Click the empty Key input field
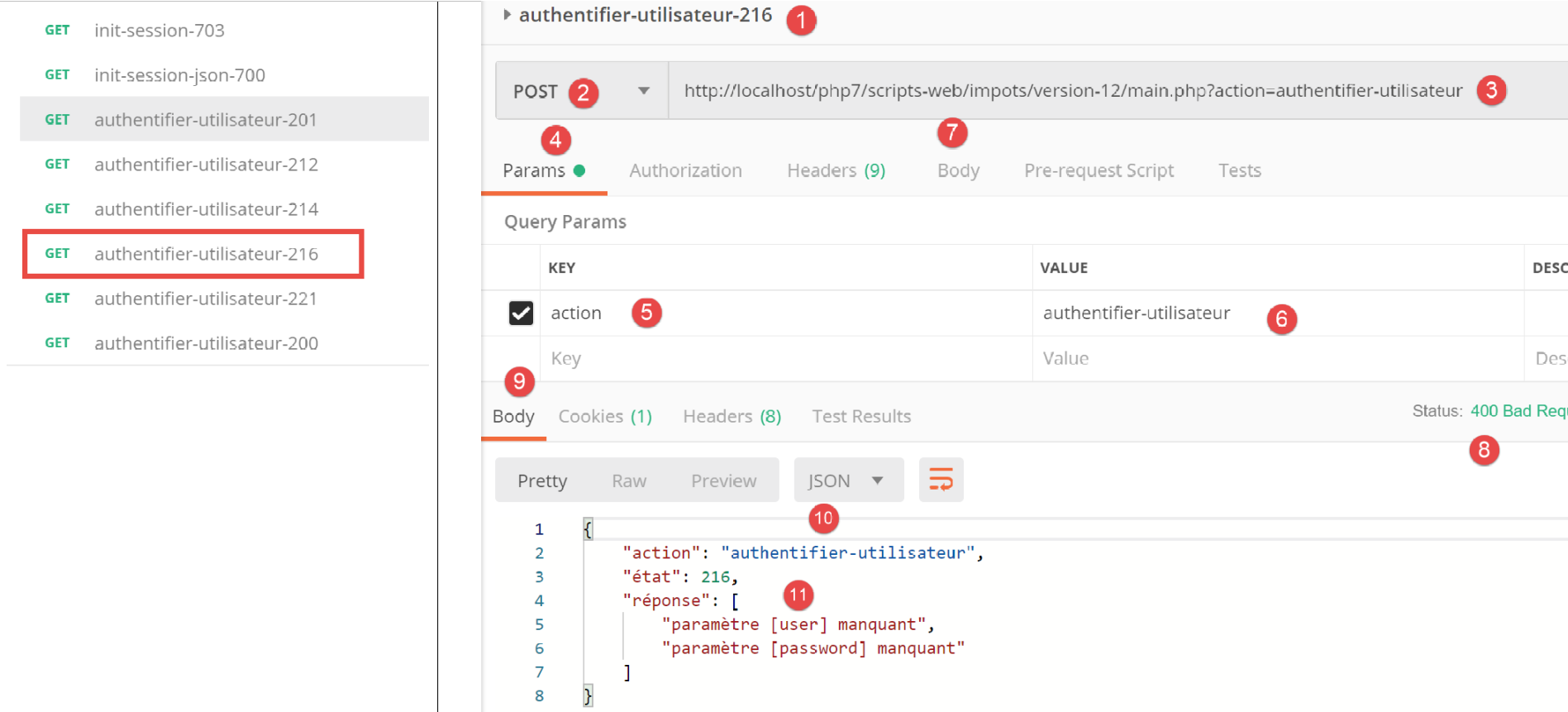 pyautogui.click(x=785, y=358)
